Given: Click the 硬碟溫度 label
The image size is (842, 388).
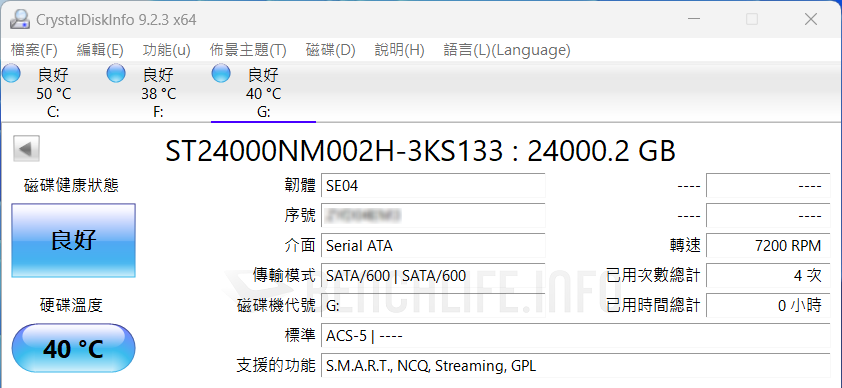Looking at the screenshot, I should pos(72,305).
